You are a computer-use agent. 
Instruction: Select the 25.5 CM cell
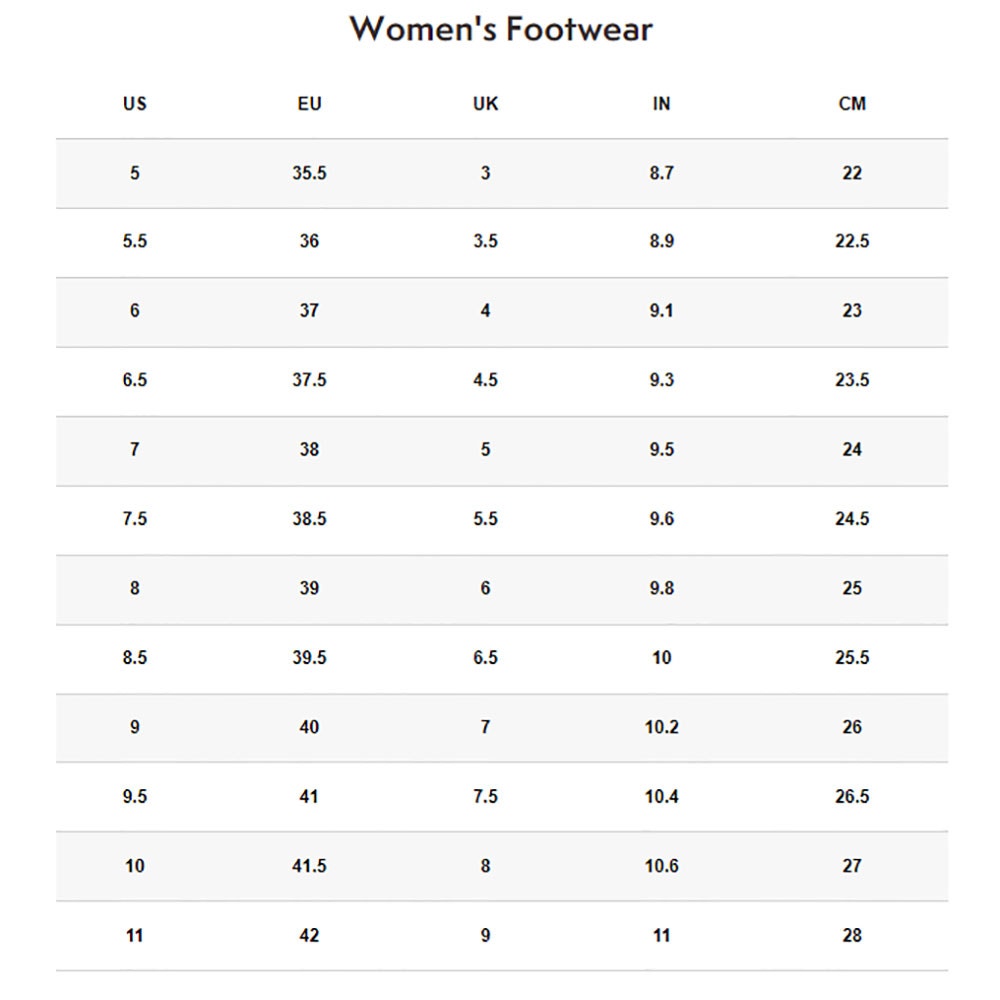(852, 658)
